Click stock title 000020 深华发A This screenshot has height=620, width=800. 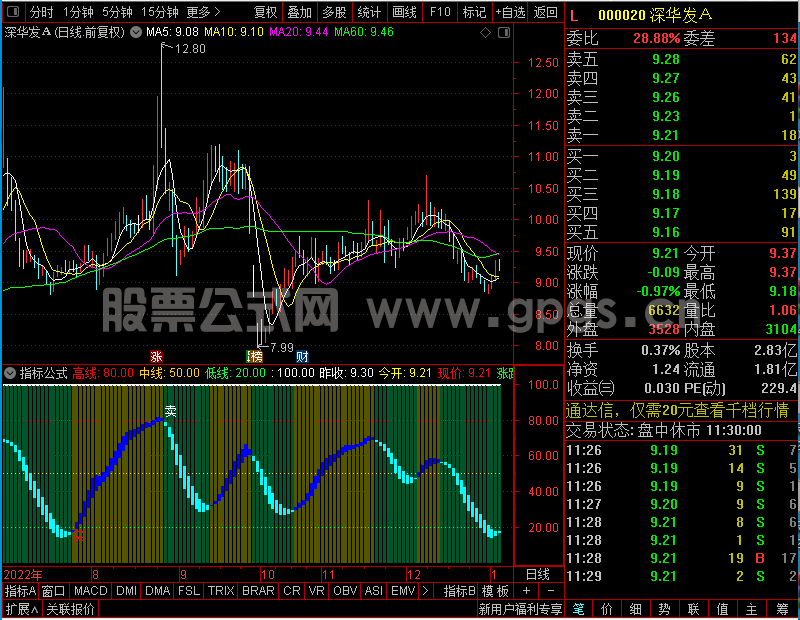[x=655, y=15]
